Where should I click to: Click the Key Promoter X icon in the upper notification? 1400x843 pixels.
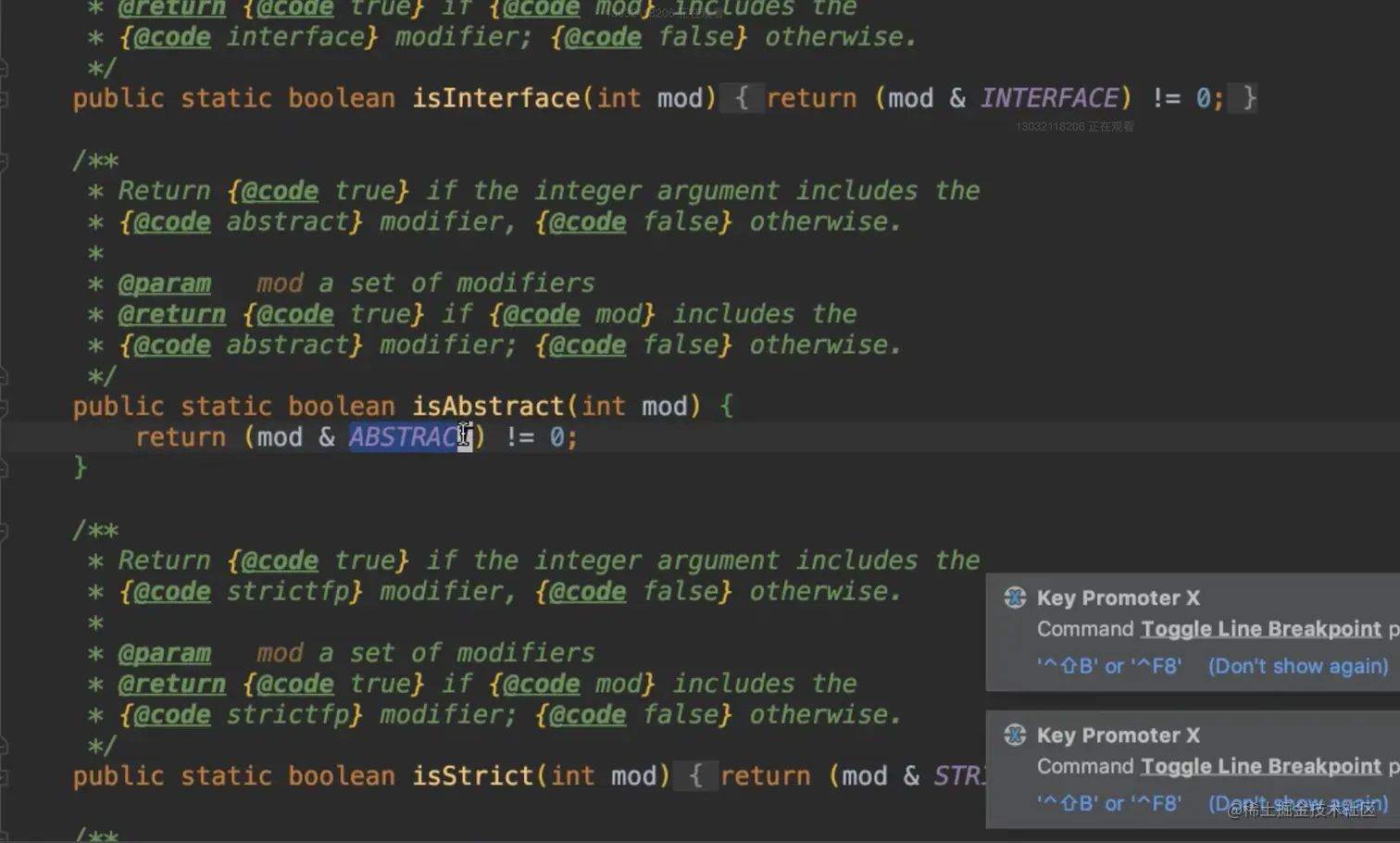[1015, 598]
